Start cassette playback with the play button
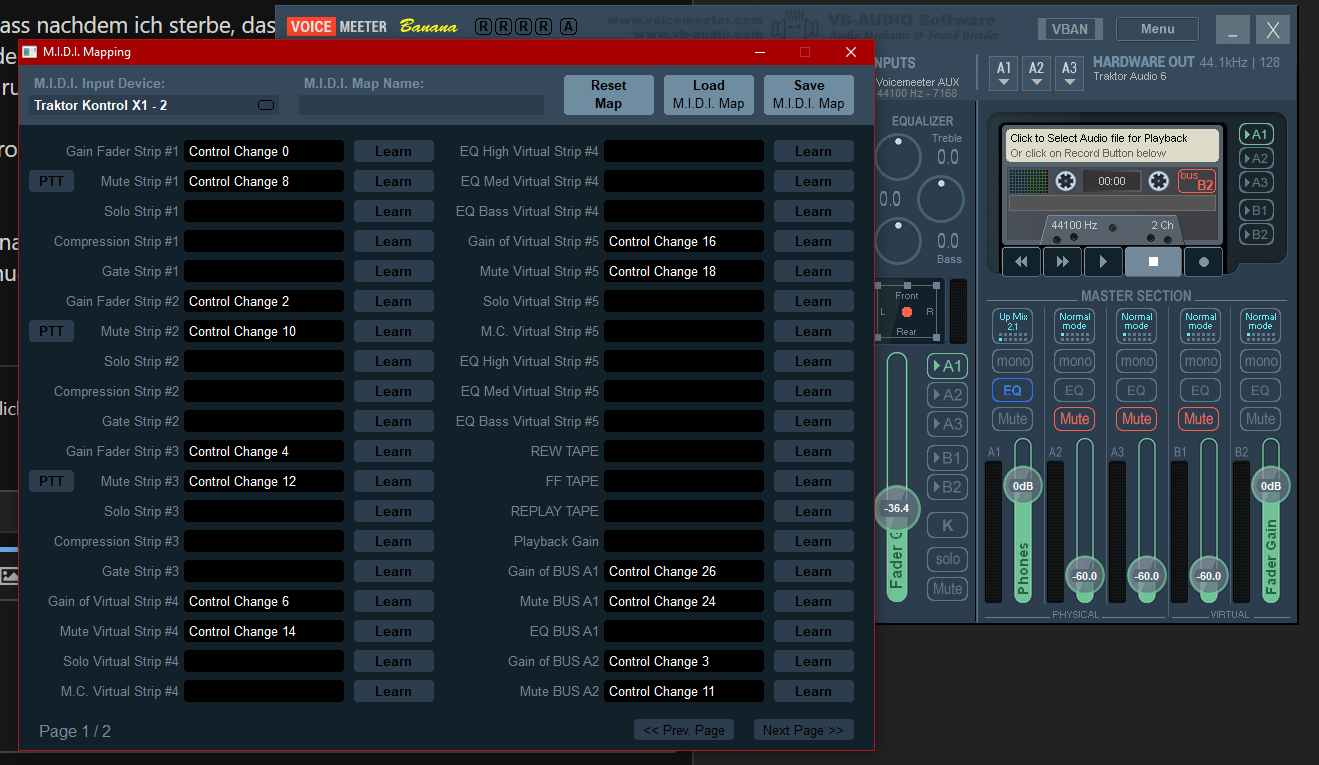This screenshot has width=1319, height=765. coord(1103,261)
